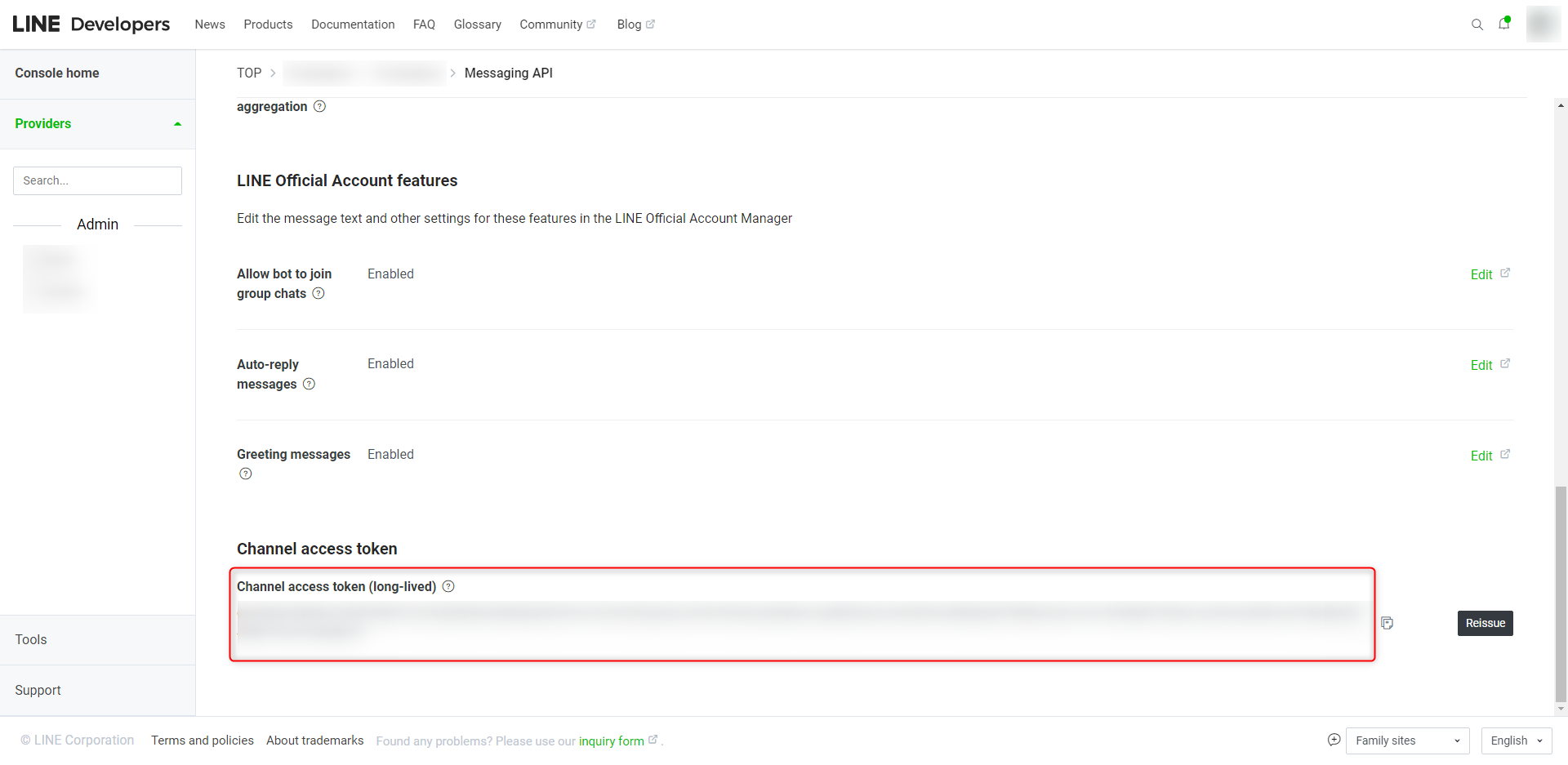This screenshot has width=1568, height=765.
Task: Open the Blog external link
Action: pos(636,24)
